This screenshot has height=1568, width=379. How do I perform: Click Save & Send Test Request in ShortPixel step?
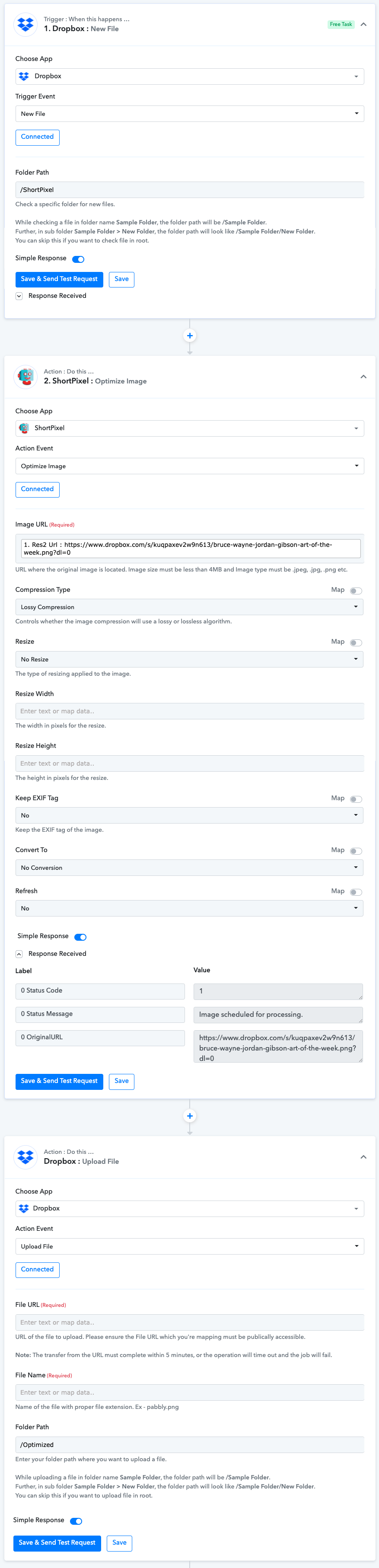(x=59, y=1081)
